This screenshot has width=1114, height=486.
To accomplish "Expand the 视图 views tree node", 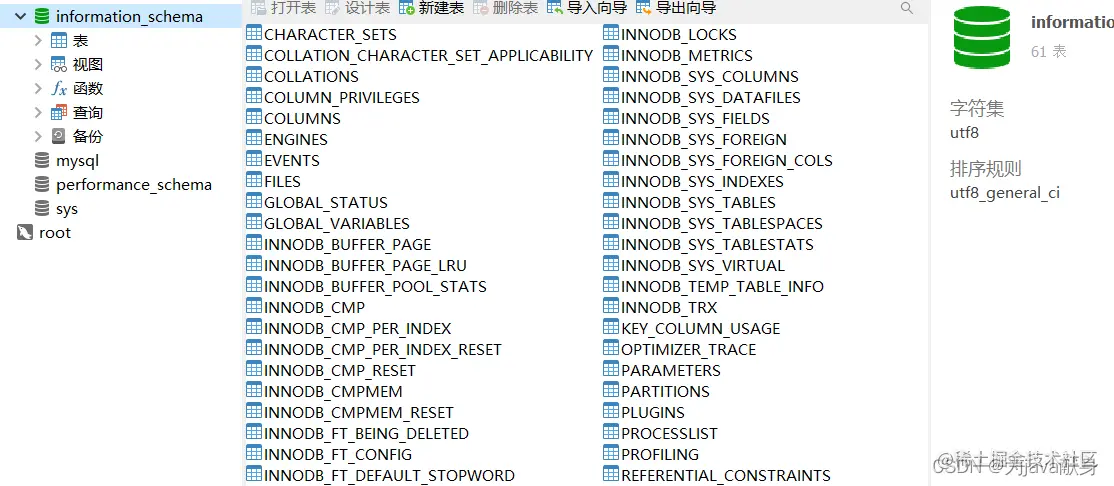I will 38,65.
